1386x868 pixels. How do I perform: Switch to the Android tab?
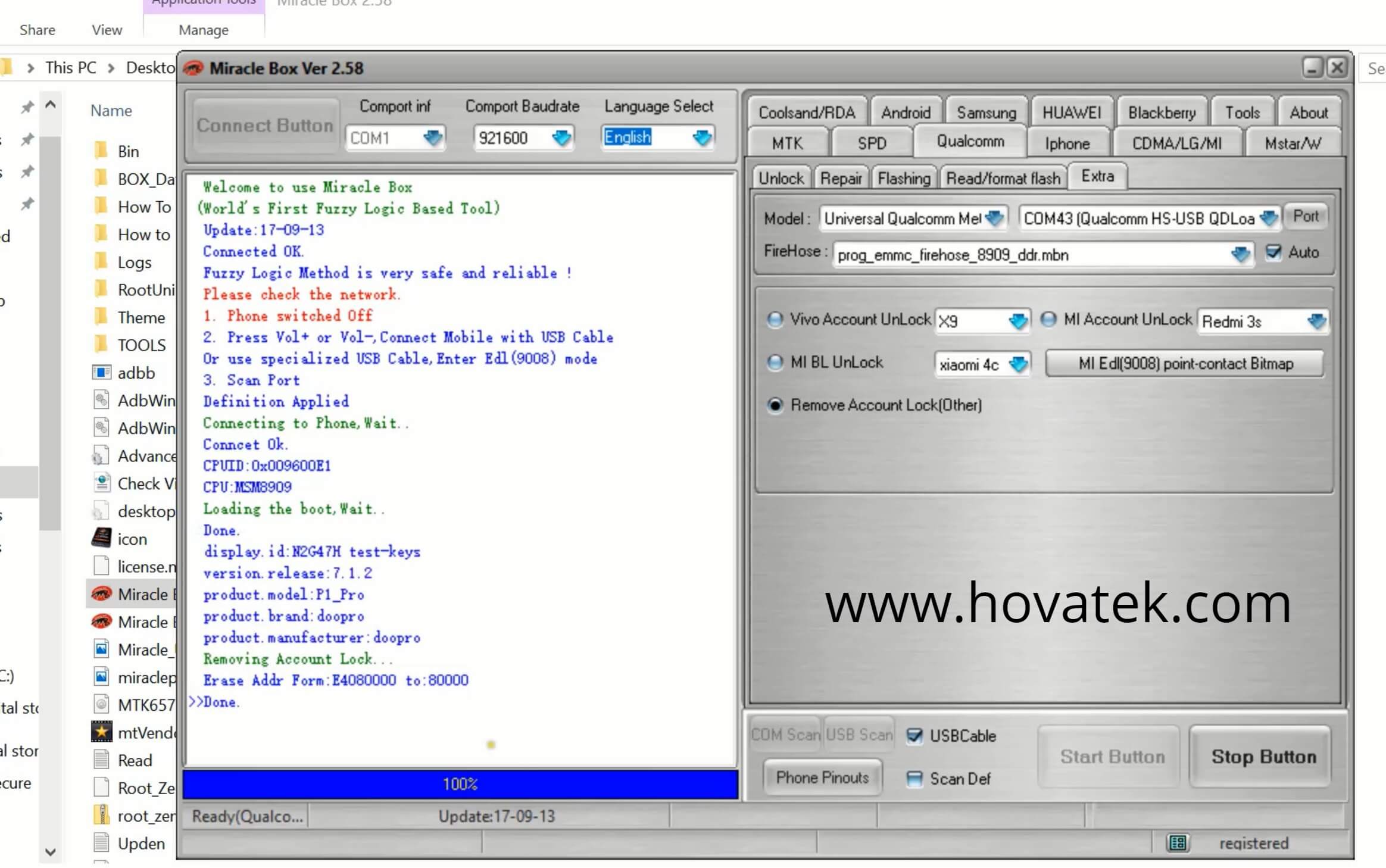906,113
